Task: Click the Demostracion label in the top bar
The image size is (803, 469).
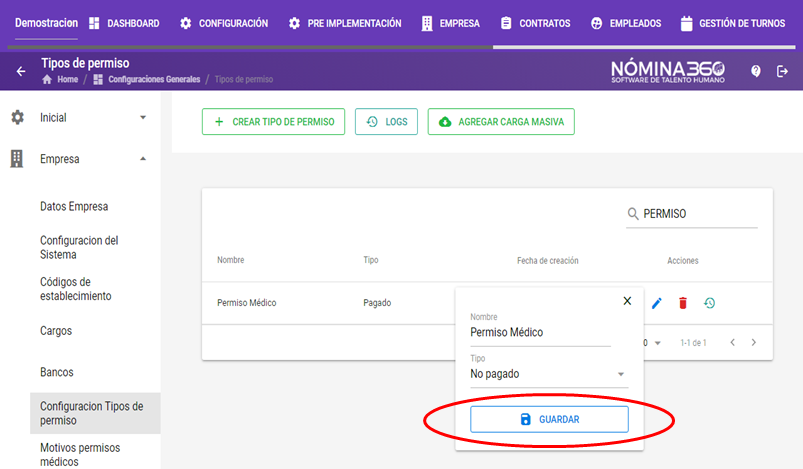Action: 46,23
